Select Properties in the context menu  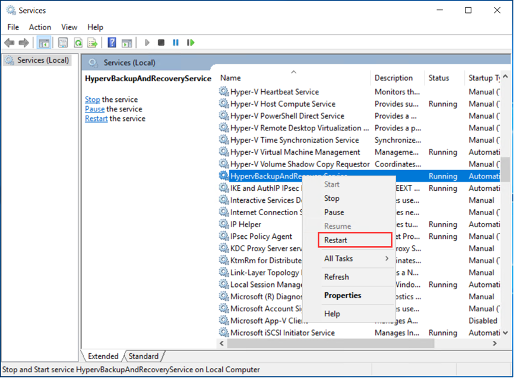coord(343,295)
